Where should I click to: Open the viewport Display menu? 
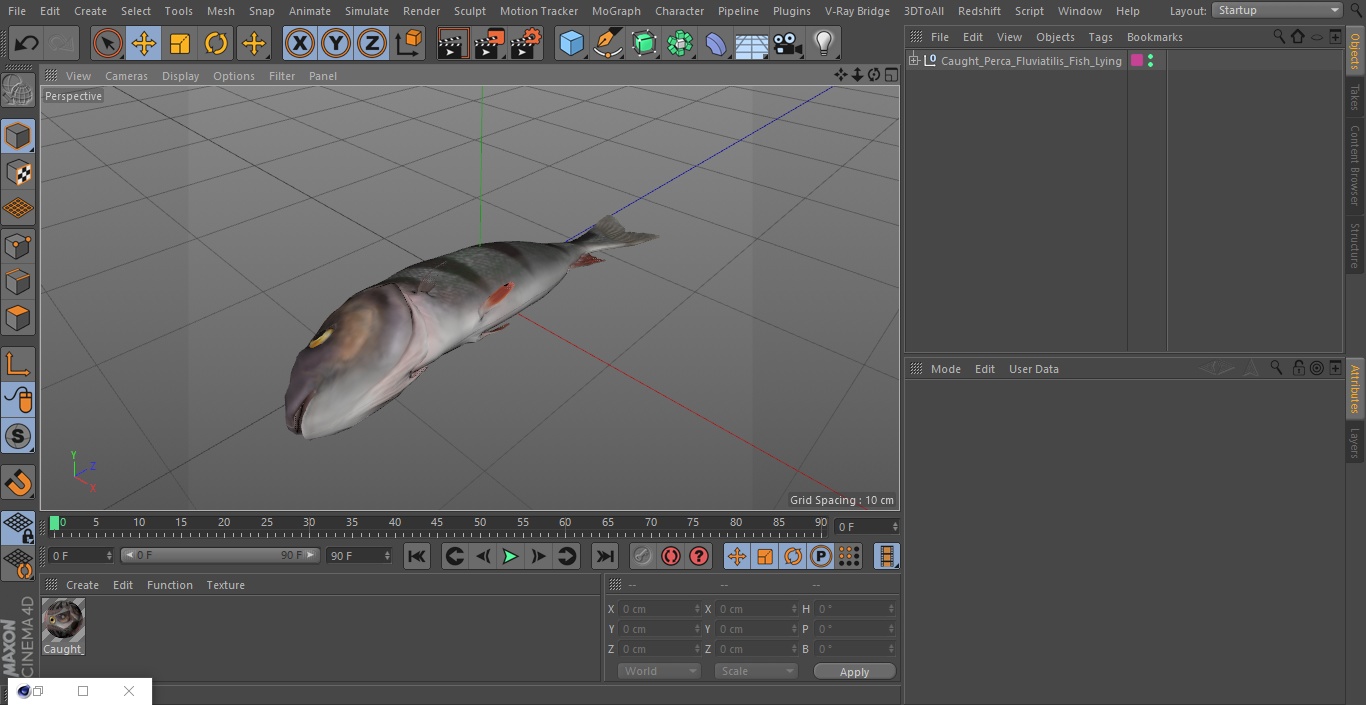coord(180,76)
